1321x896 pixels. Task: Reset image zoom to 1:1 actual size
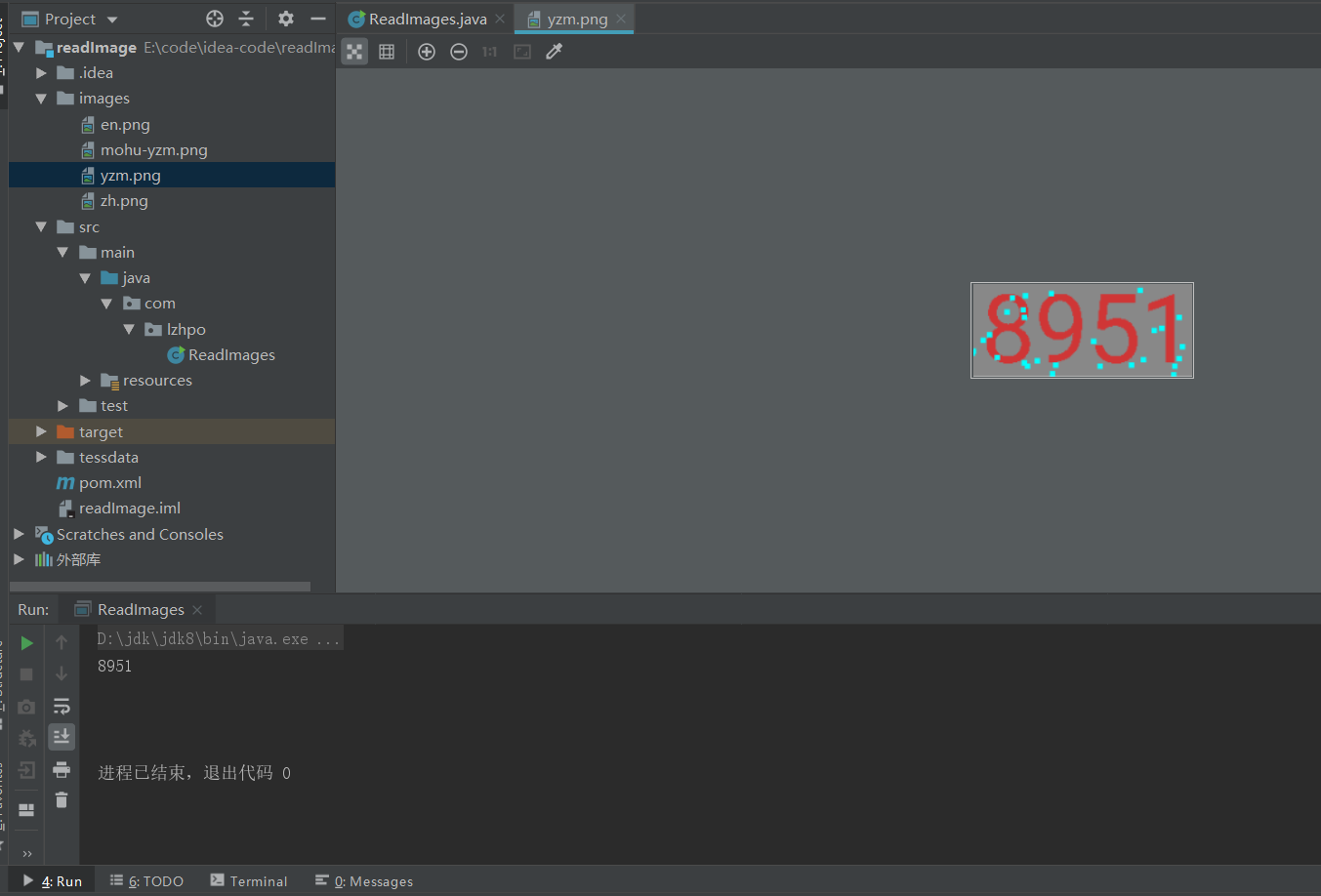tap(489, 51)
